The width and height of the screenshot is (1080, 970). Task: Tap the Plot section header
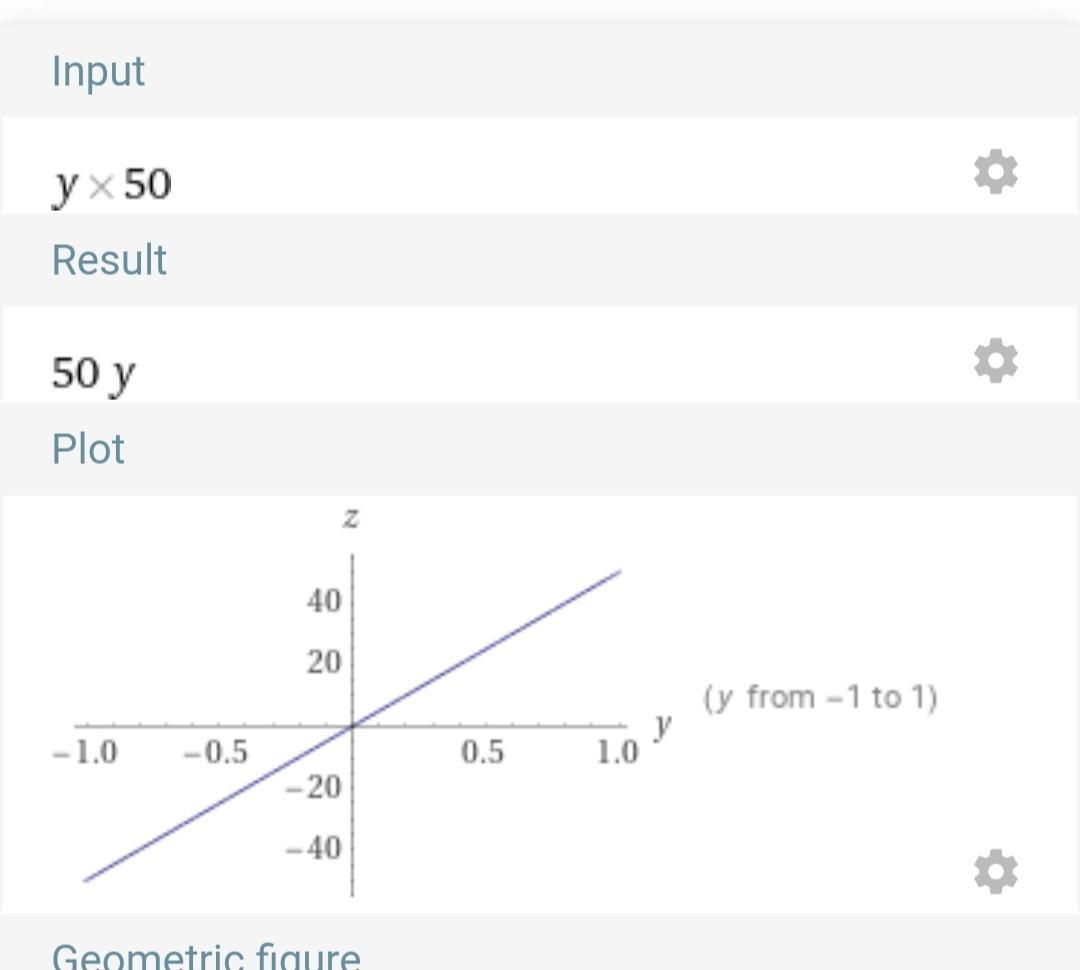click(x=88, y=449)
